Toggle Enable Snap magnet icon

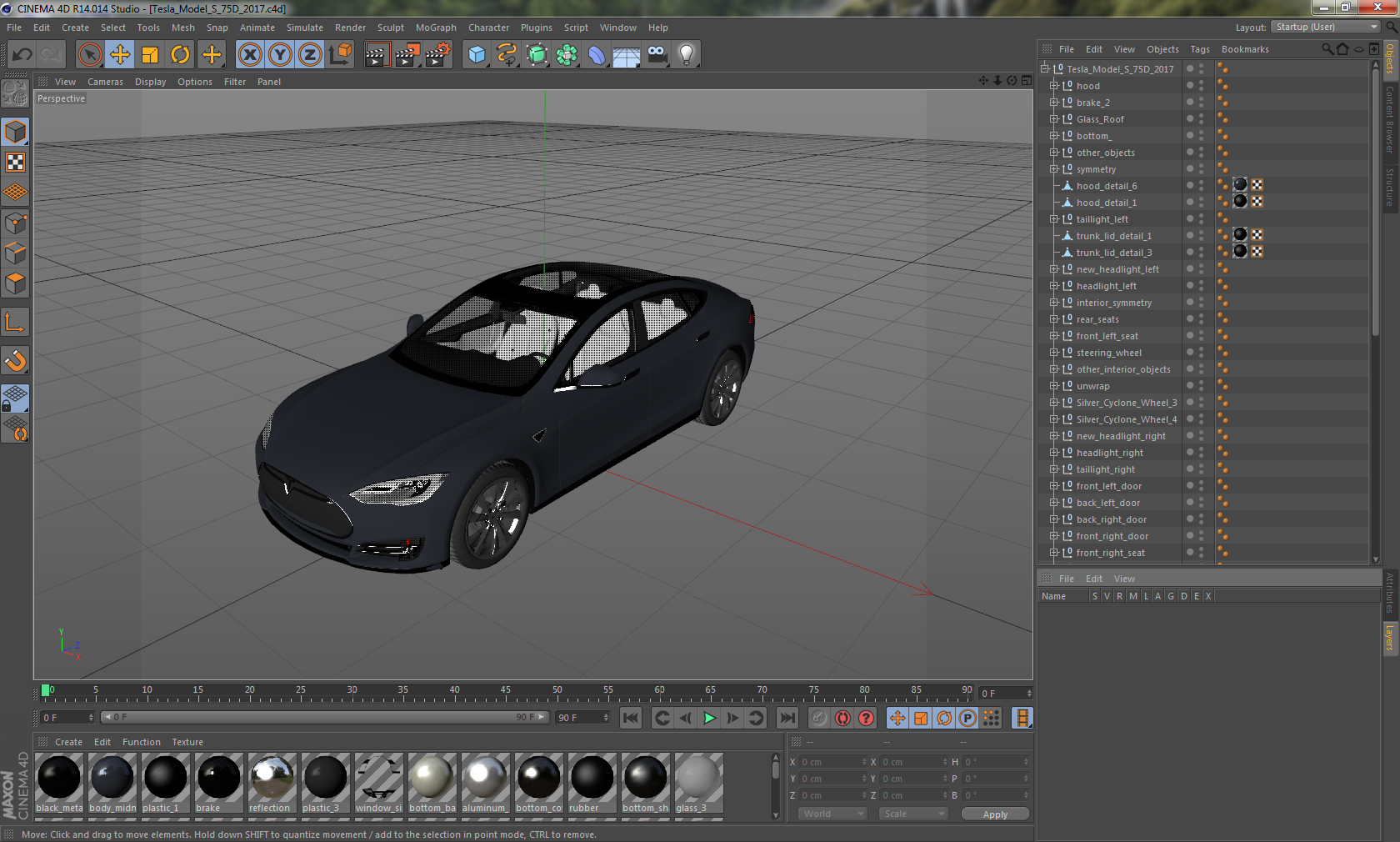[x=15, y=360]
